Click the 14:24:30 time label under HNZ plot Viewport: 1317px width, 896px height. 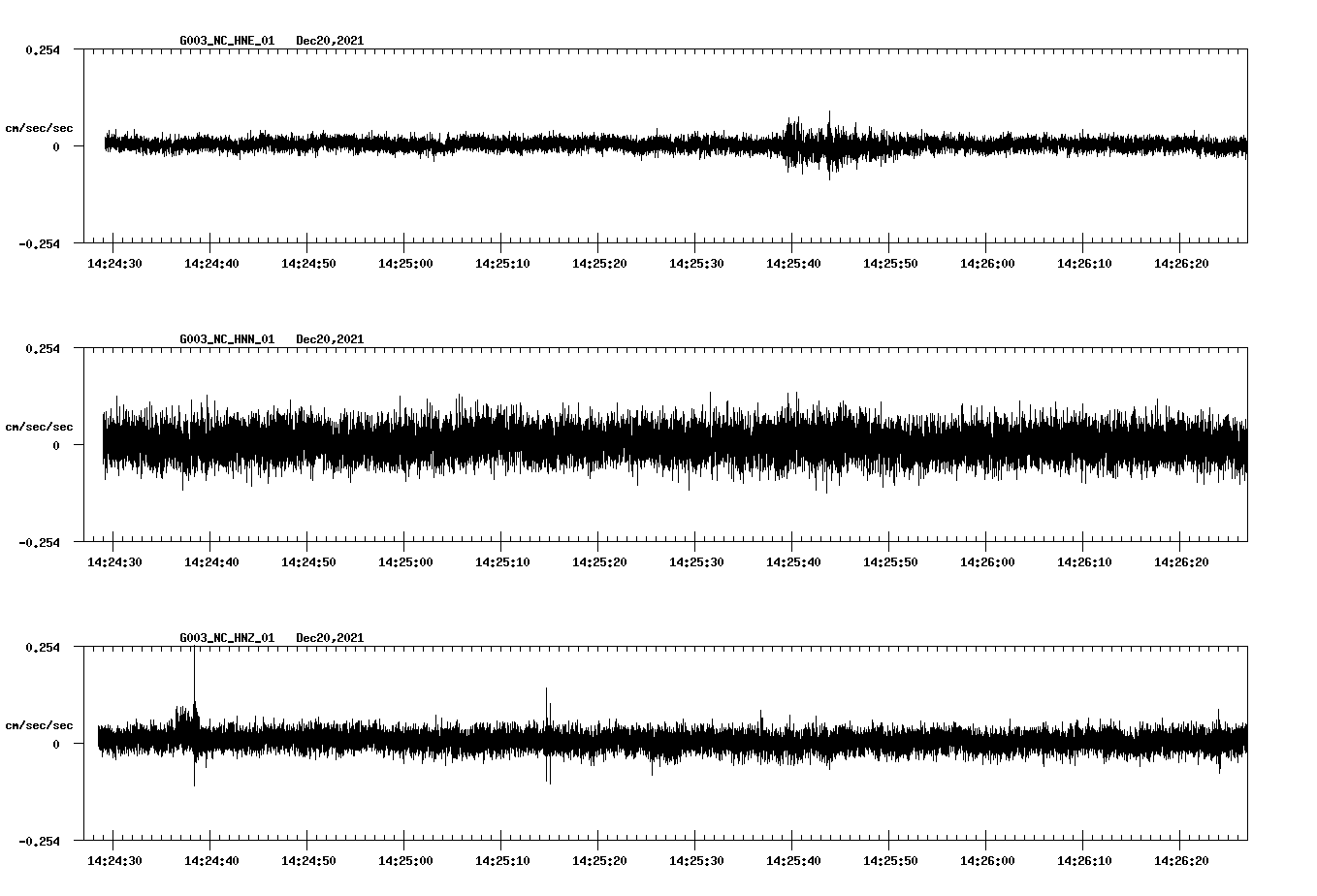pyautogui.click(x=114, y=860)
